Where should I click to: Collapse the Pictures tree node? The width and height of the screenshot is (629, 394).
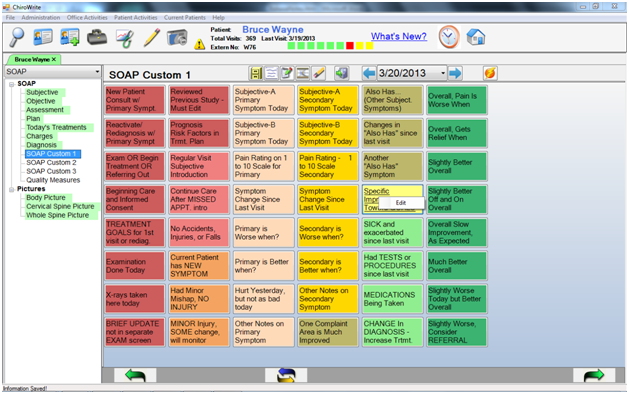(12, 189)
